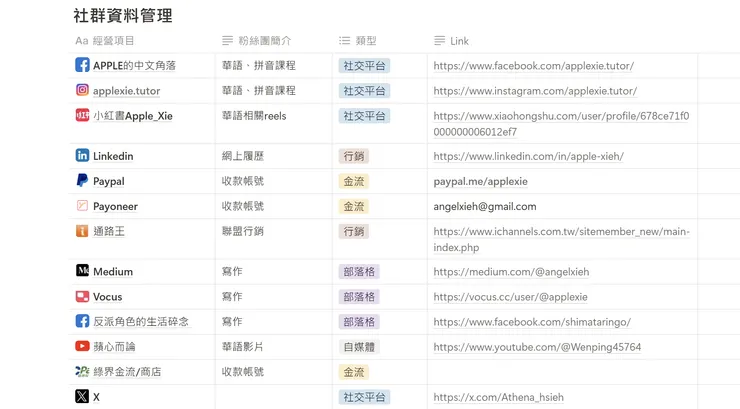Click the 部落格 tag in the Medium row

point(359,272)
